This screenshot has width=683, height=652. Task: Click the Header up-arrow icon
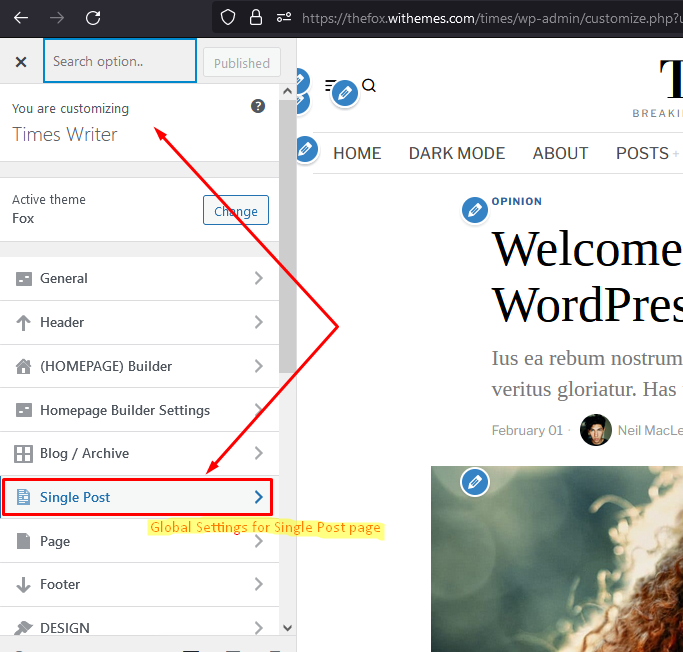(24, 323)
